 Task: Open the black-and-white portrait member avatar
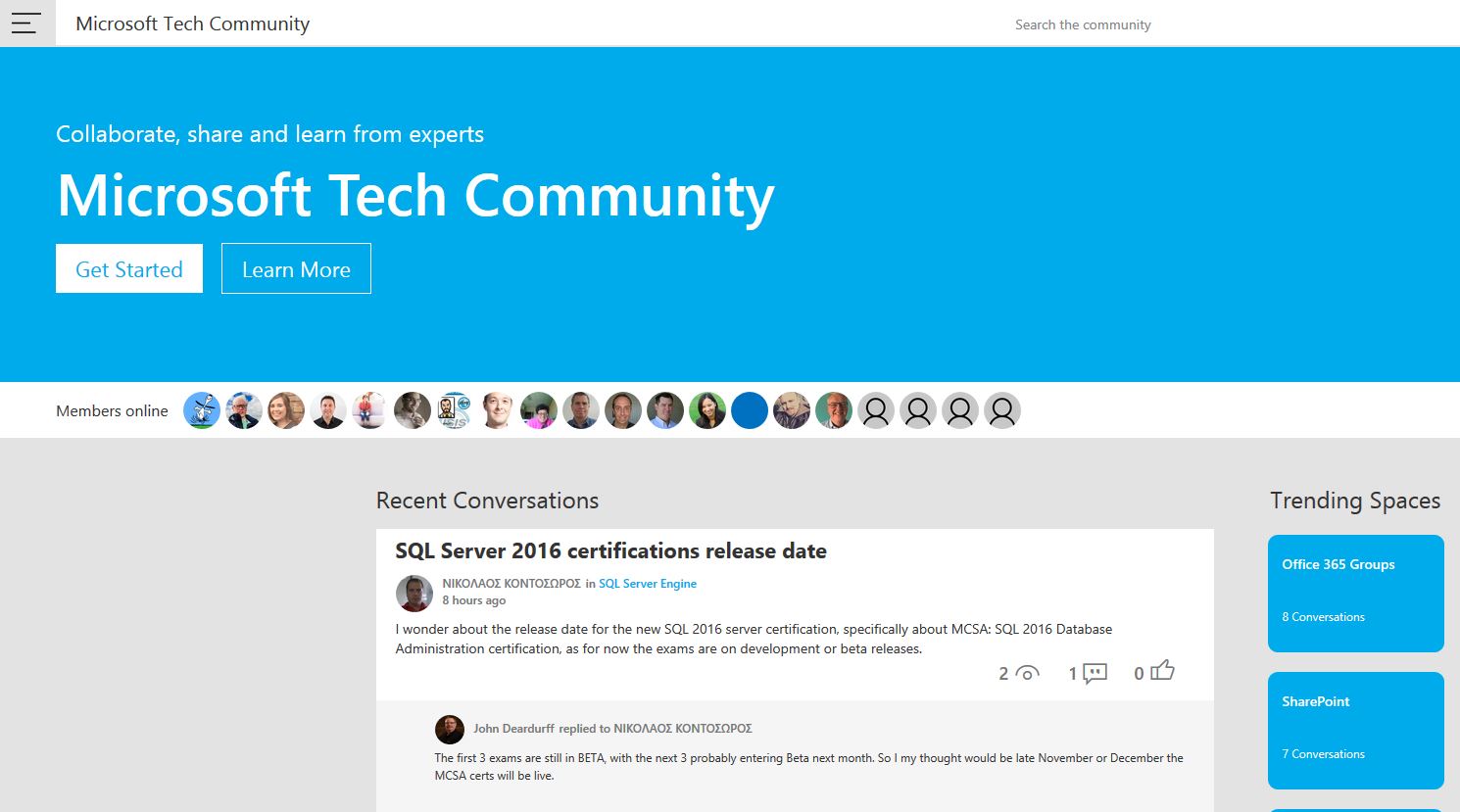pyautogui.click(x=413, y=410)
